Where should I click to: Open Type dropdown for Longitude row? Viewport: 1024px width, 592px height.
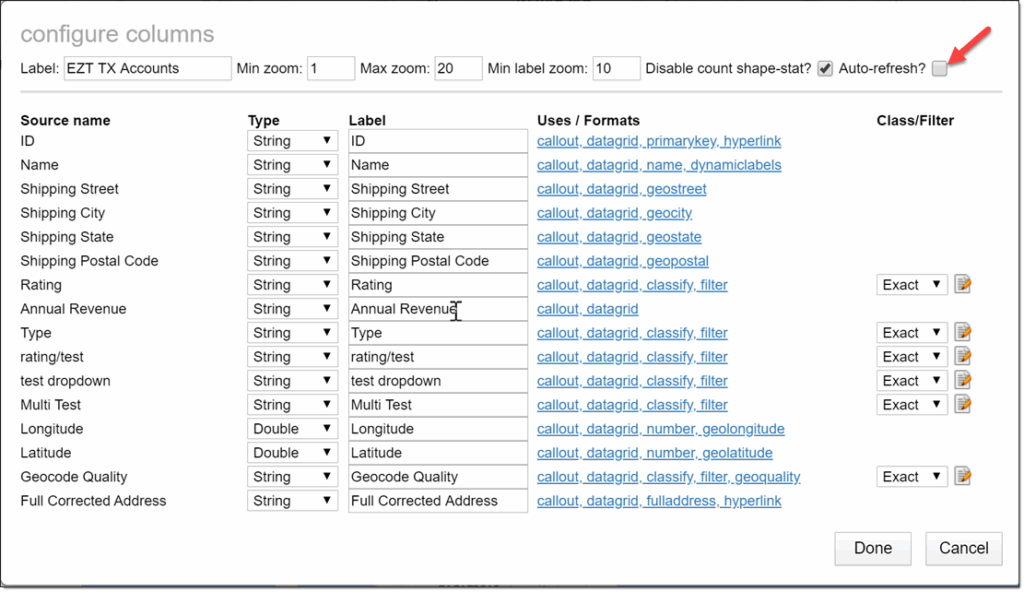tap(292, 429)
